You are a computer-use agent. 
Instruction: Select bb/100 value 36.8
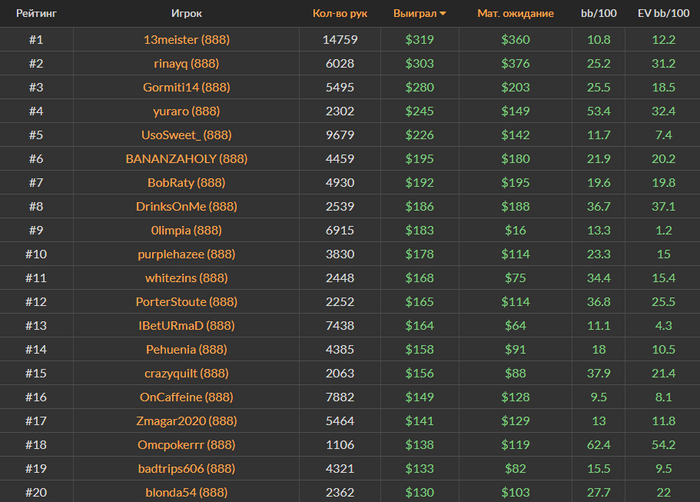pyautogui.click(x=599, y=301)
